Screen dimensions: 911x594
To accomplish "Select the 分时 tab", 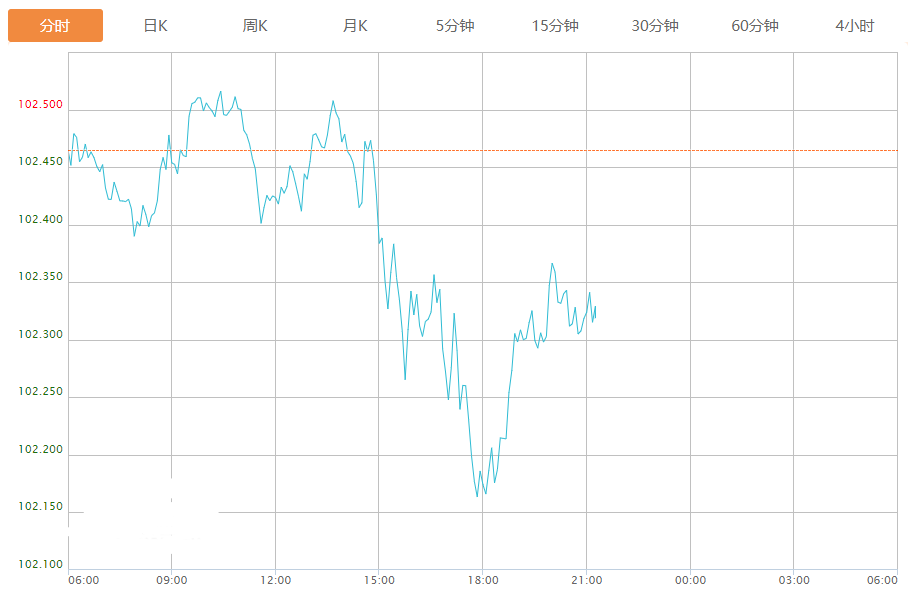I will pos(55,26).
